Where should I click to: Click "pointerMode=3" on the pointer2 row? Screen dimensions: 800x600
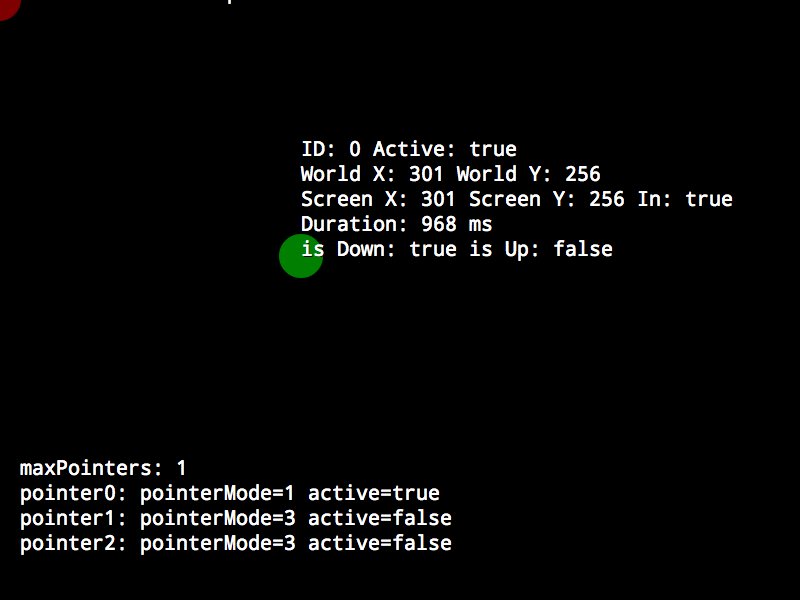217,543
